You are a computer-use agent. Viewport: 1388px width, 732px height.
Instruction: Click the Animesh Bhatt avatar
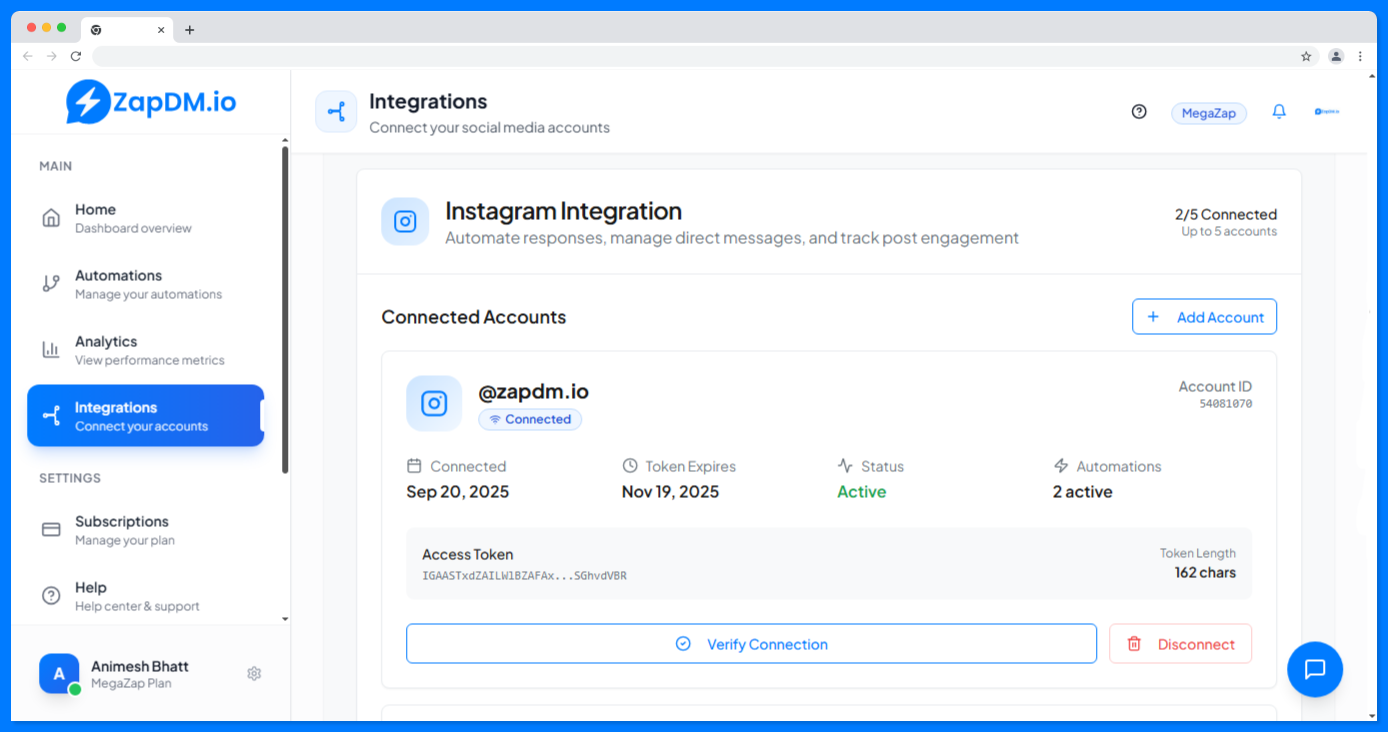coord(59,674)
